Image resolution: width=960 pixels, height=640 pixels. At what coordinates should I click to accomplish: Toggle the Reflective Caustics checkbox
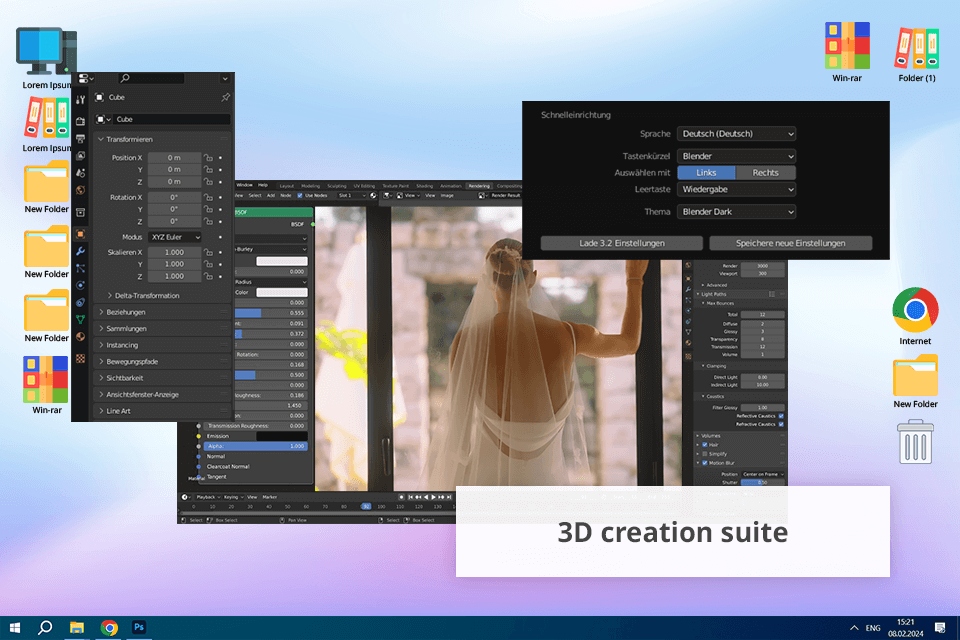pos(781,416)
